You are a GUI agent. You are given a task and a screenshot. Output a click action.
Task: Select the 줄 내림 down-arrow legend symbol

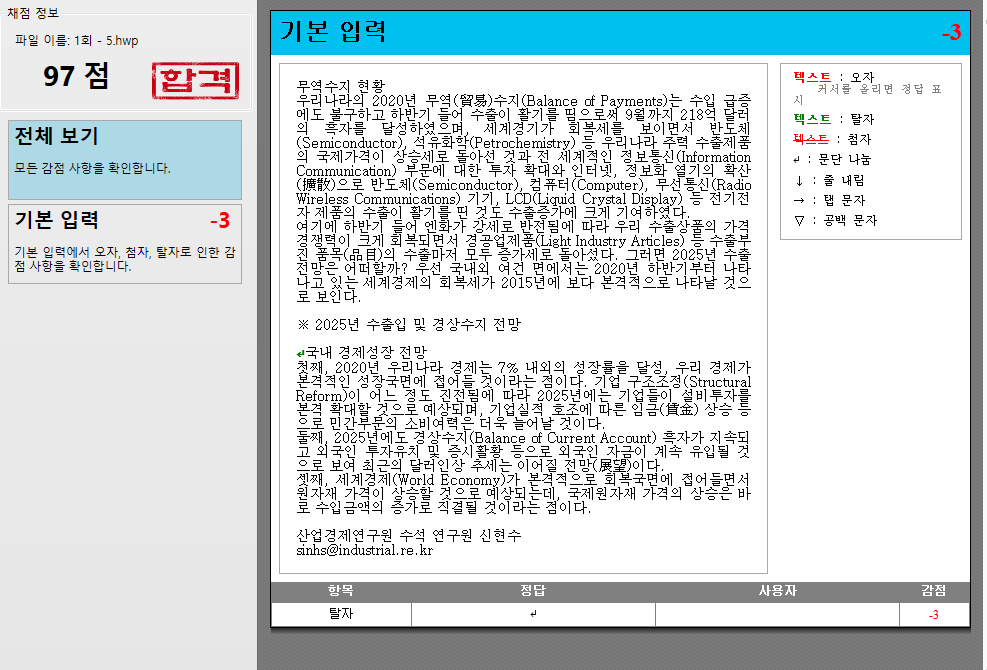pyautogui.click(x=798, y=180)
